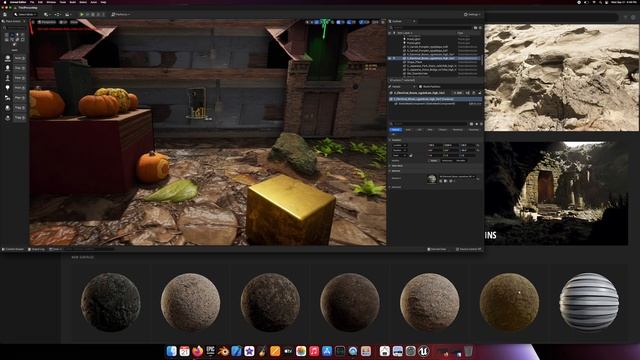Open the quick add content dropdown
Screen dimensions: 640x360
[x=47, y=14]
